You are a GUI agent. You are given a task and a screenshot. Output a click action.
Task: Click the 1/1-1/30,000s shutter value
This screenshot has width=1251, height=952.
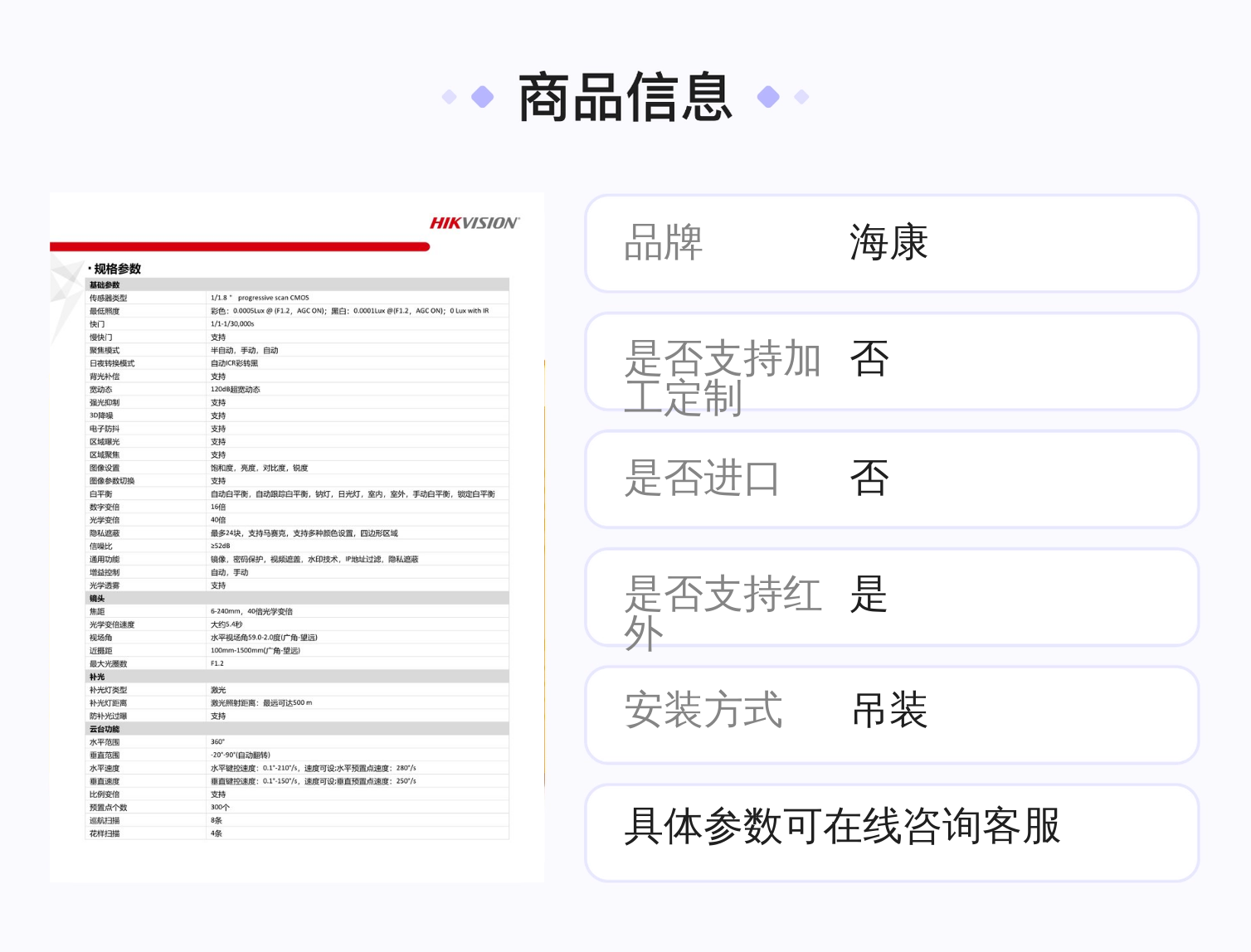[x=232, y=324]
